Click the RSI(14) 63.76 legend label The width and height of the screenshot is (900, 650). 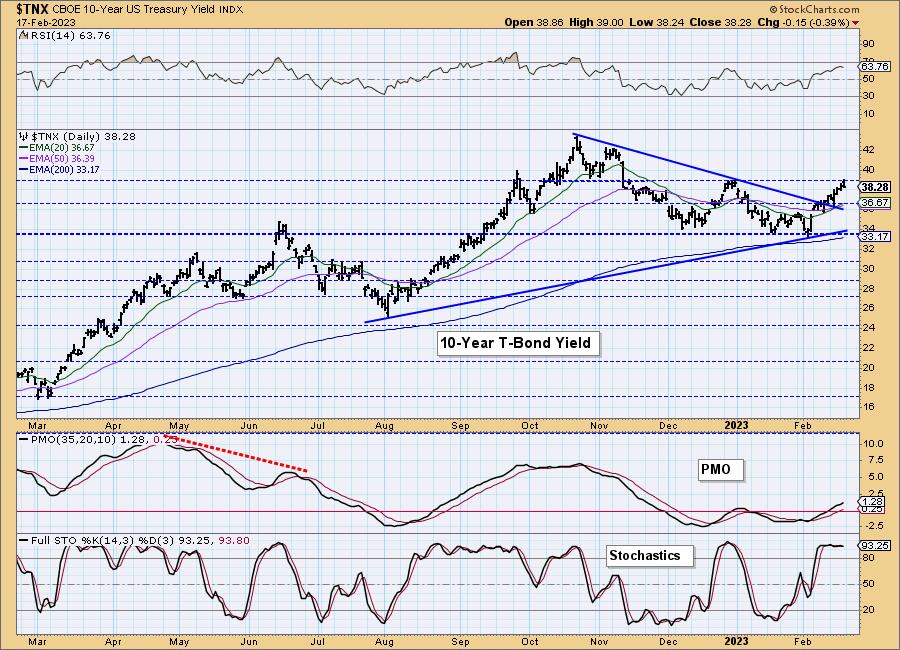tap(69, 36)
